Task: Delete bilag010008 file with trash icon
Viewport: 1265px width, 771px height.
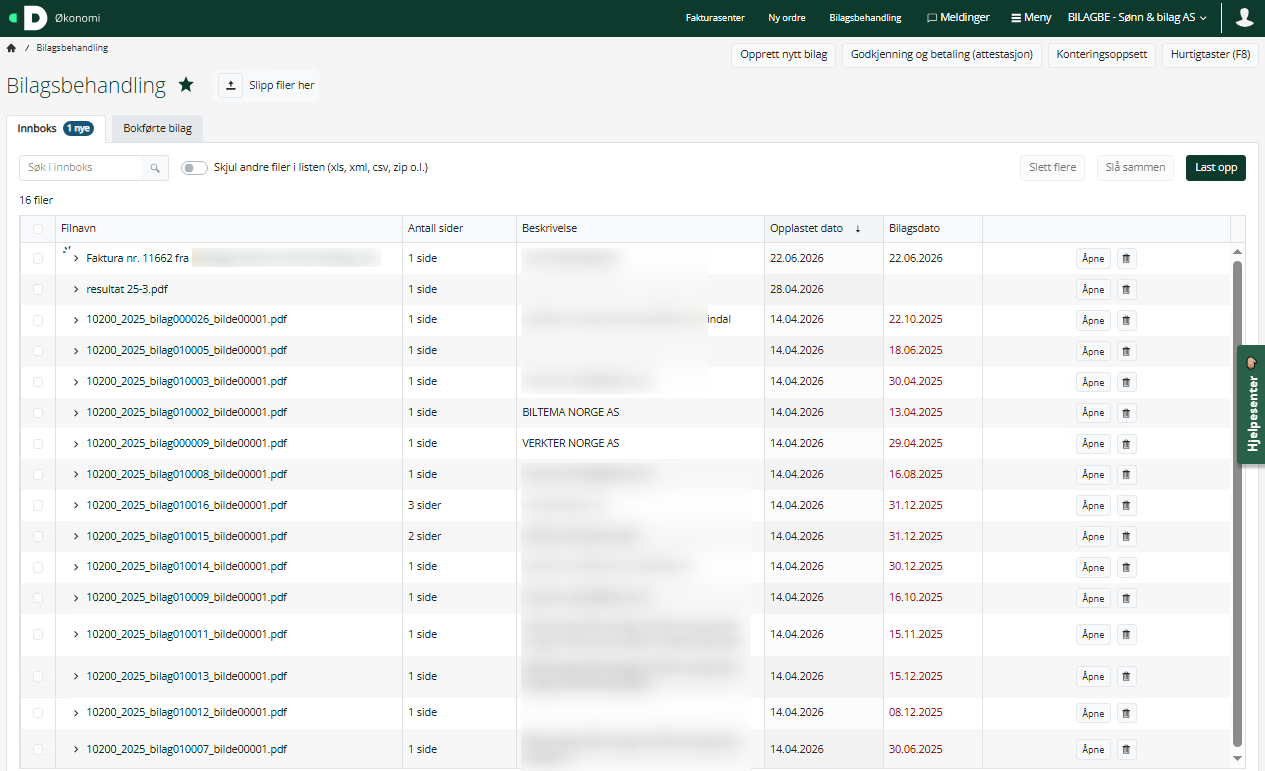Action: (1126, 474)
